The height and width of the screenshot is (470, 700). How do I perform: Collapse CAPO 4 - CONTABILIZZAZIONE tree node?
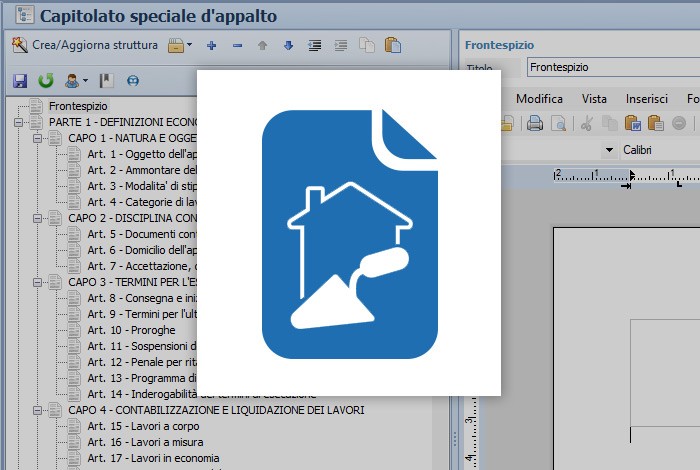pos(37,410)
